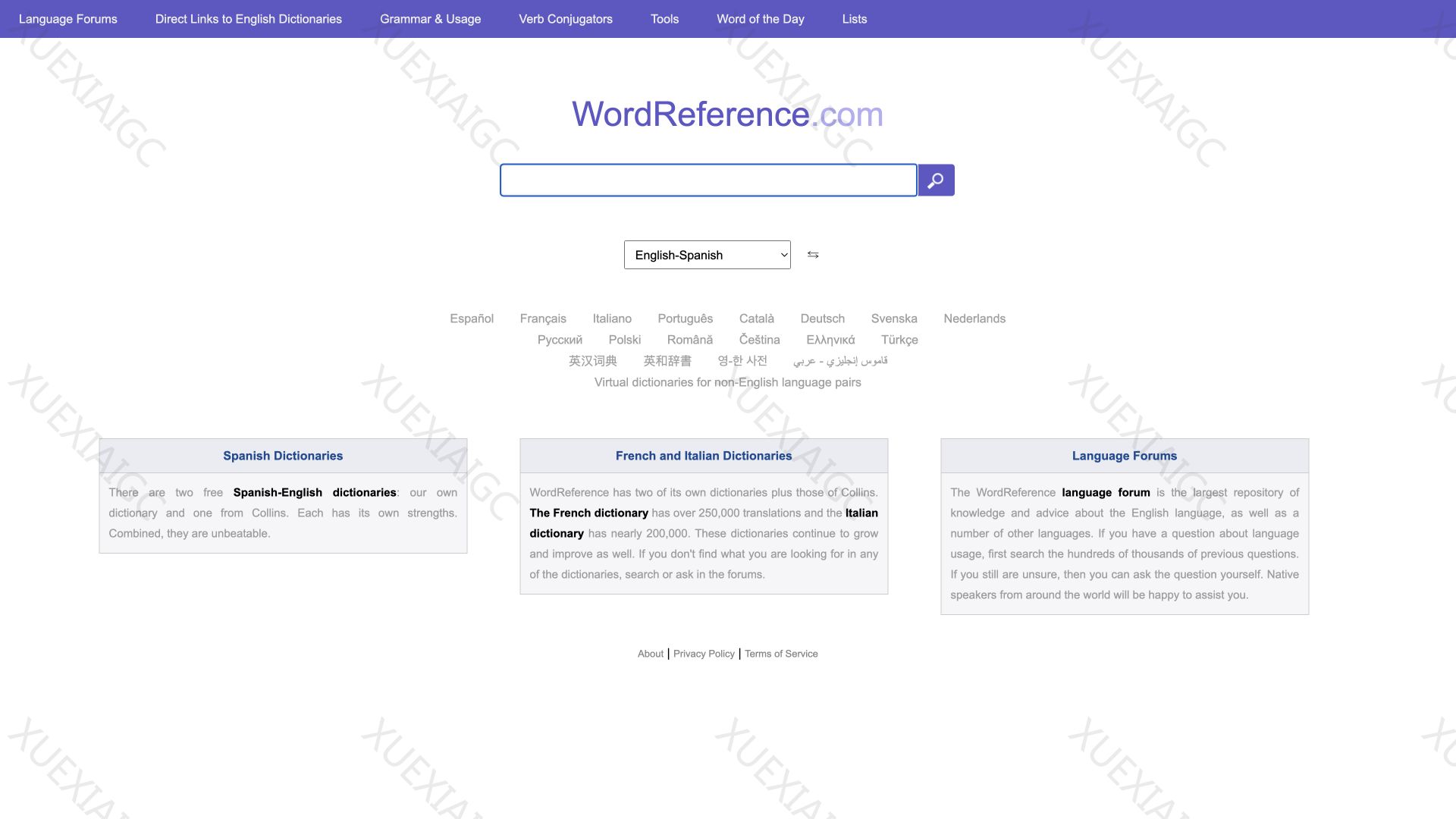This screenshot has height=819, width=1456.
Task: Open the Privacy Policy footer link
Action: [704, 654]
